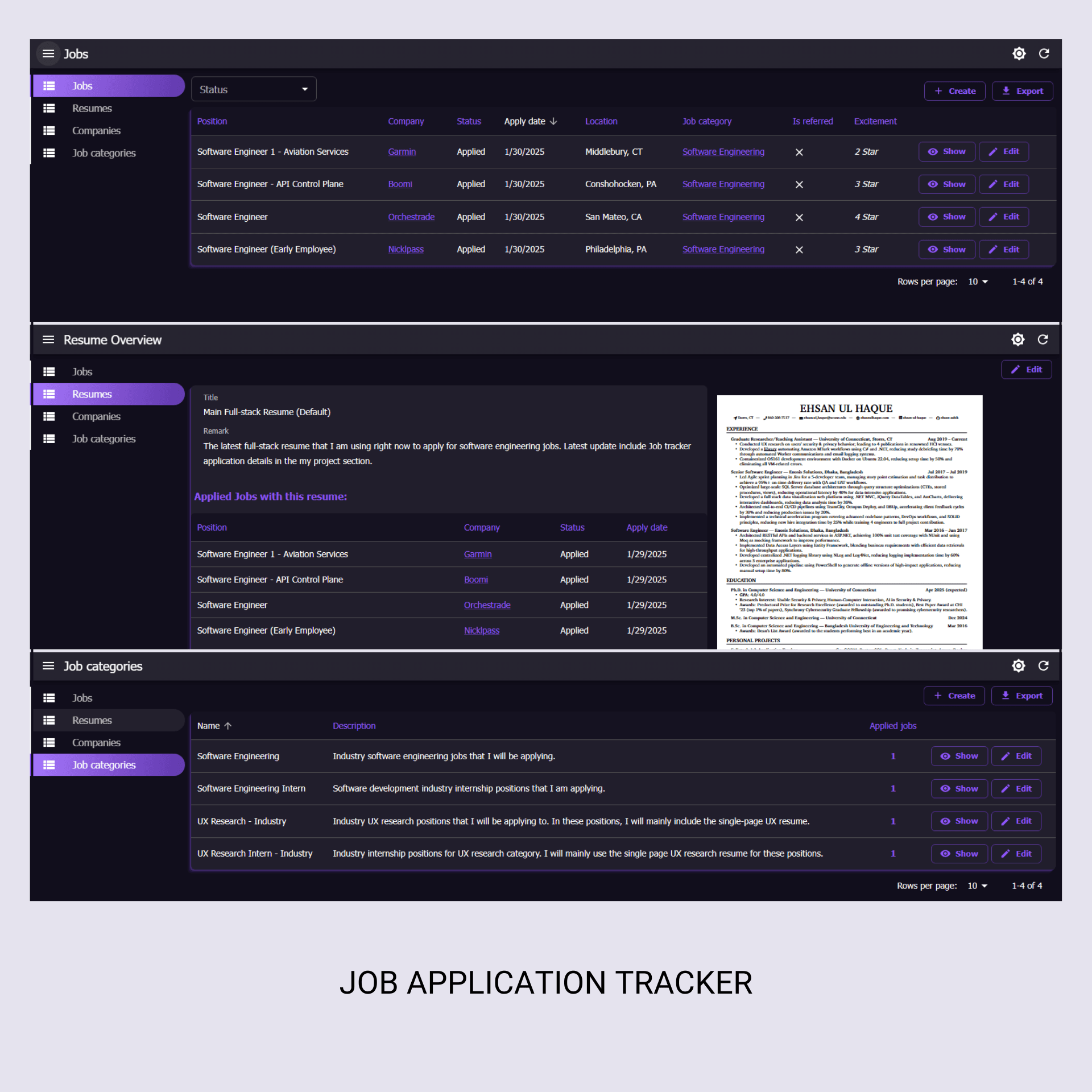The width and height of the screenshot is (1092, 1092).
Task: Toggle theme icon in Resume Overview header
Action: (1018, 340)
